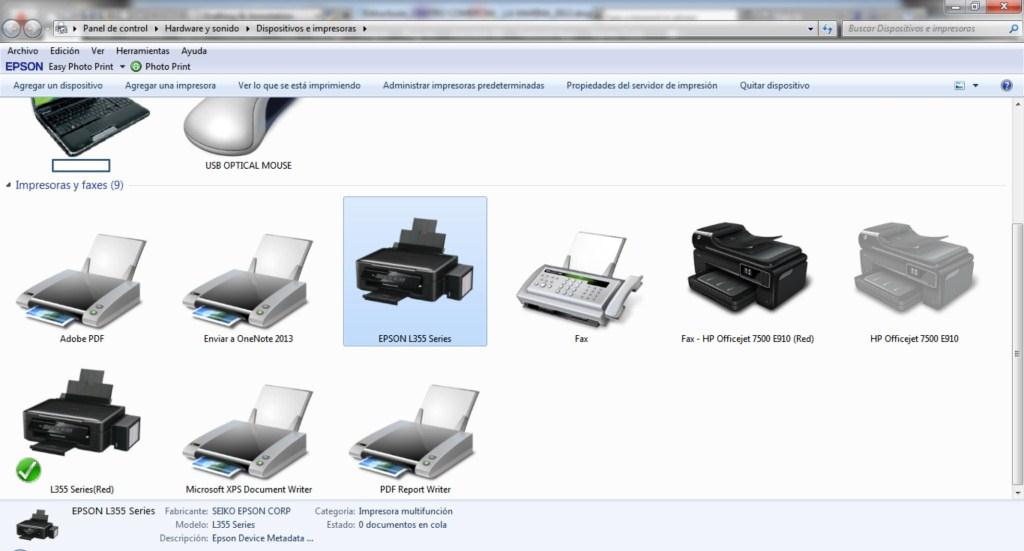Click the Impresoras y faxes (9) heading

[69, 185]
